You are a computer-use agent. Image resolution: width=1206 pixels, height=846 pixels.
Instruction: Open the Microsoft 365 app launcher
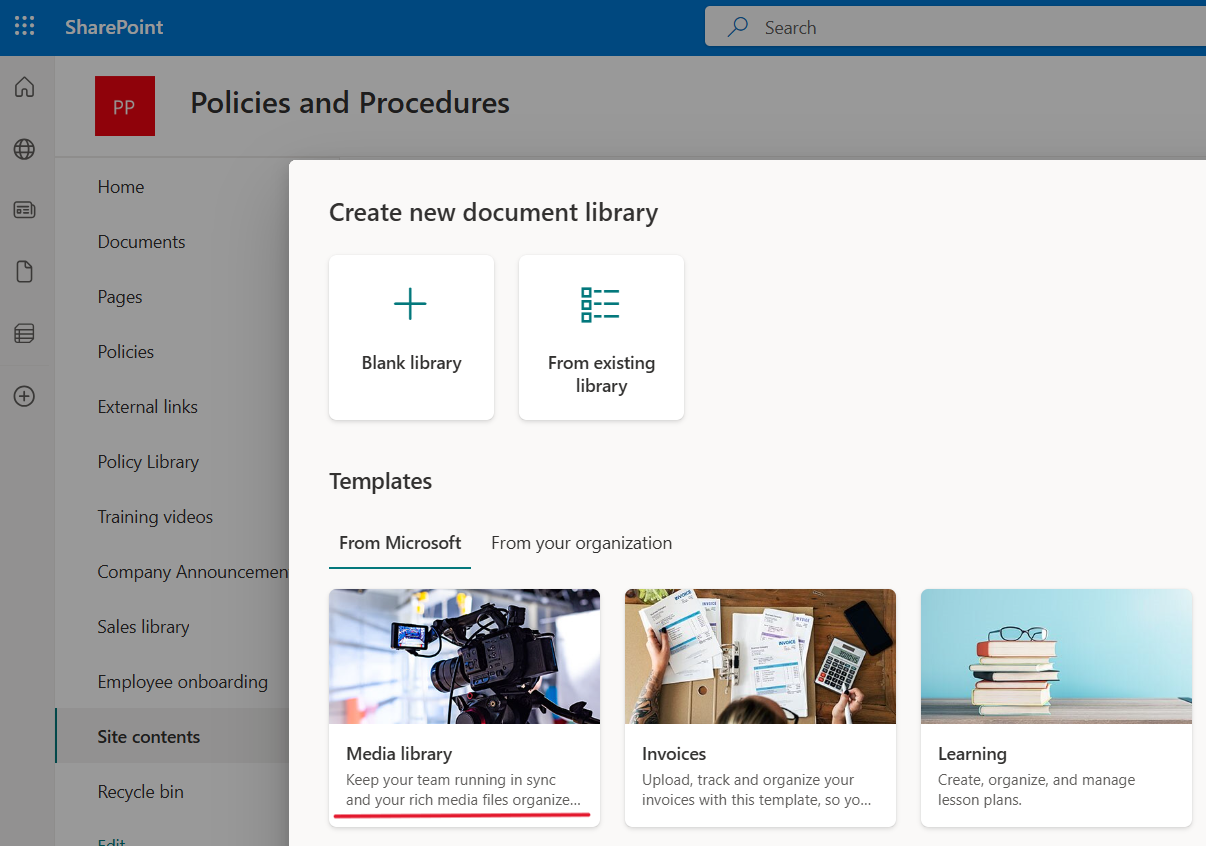click(x=24, y=26)
